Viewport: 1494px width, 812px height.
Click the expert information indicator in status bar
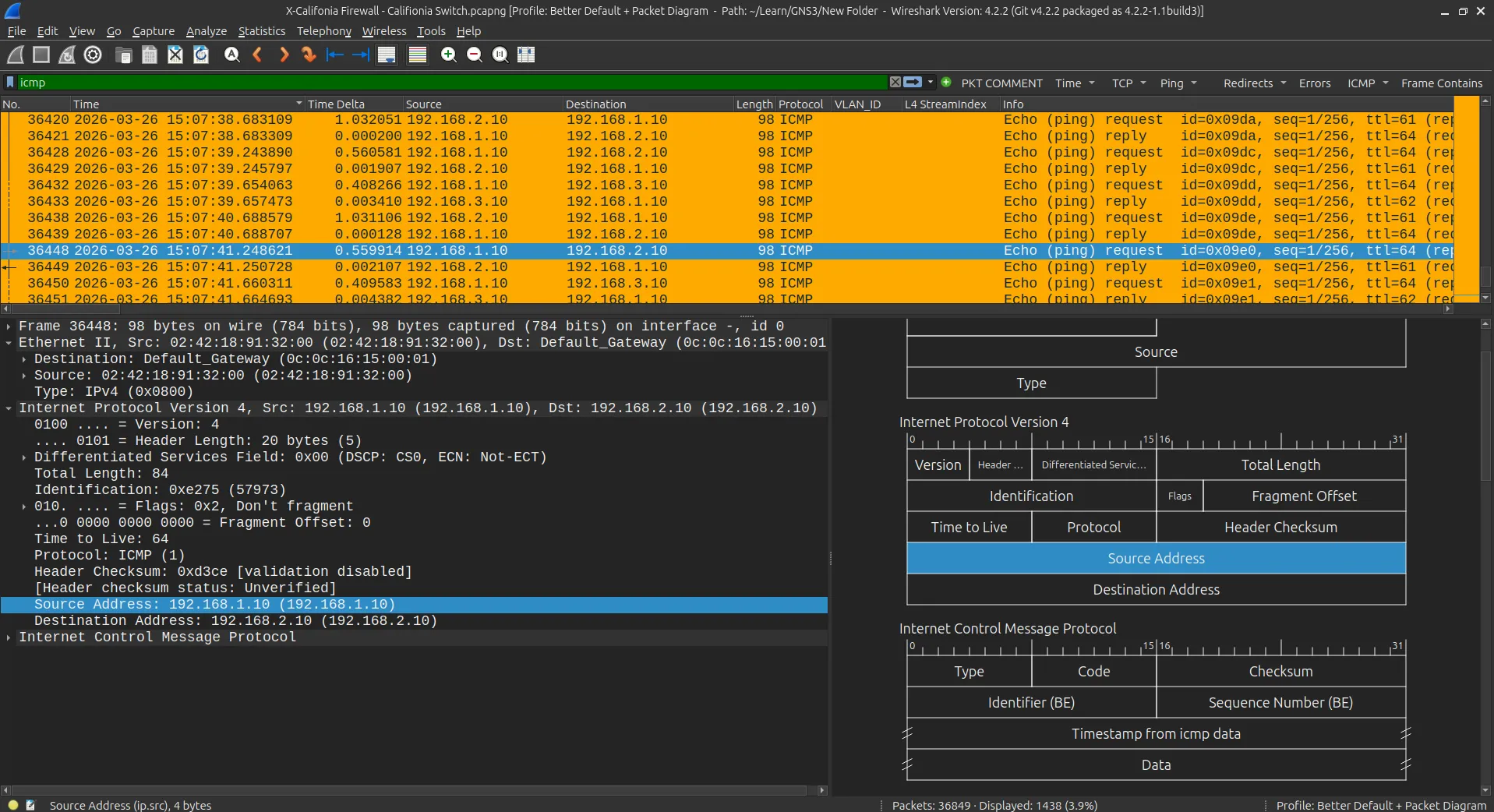[13, 805]
